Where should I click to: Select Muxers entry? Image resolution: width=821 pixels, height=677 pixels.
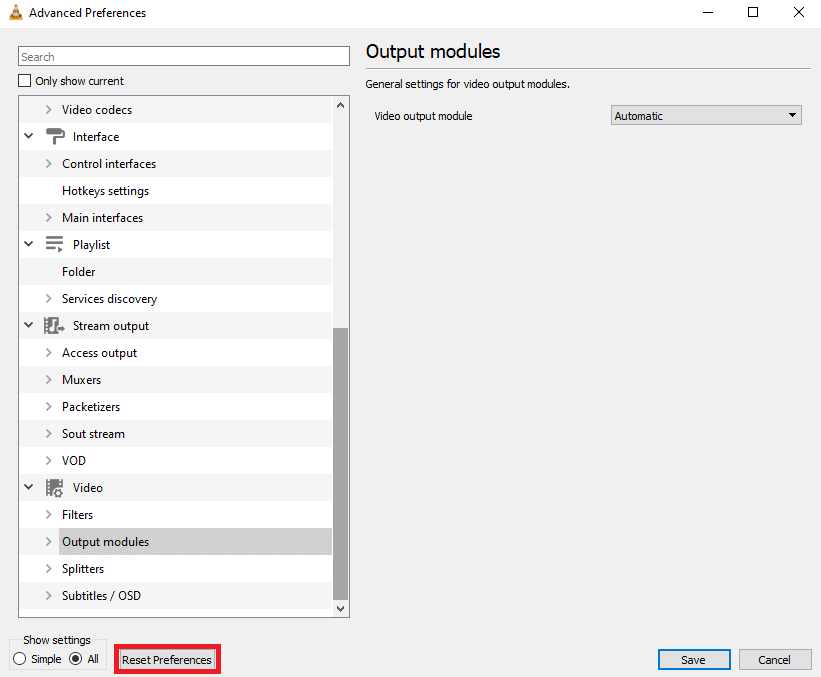81,380
